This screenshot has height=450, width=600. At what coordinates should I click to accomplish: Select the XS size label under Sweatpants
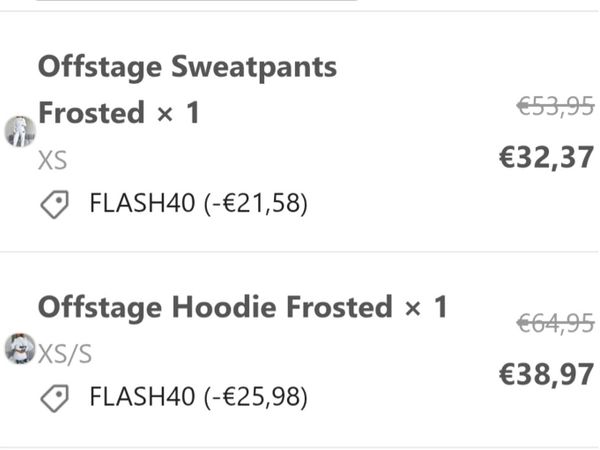[53, 160]
